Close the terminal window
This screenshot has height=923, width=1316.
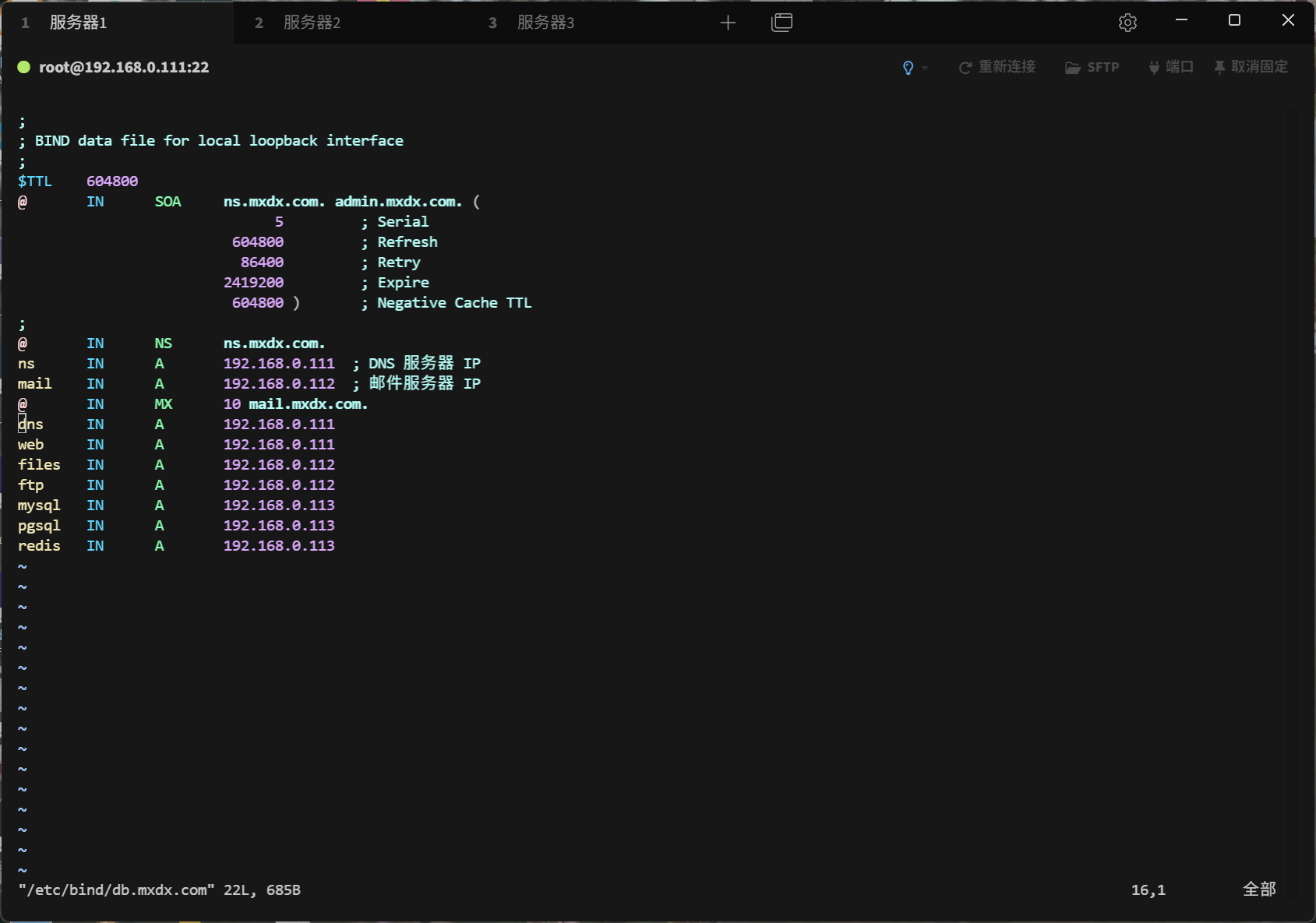tap(1288, 20)
